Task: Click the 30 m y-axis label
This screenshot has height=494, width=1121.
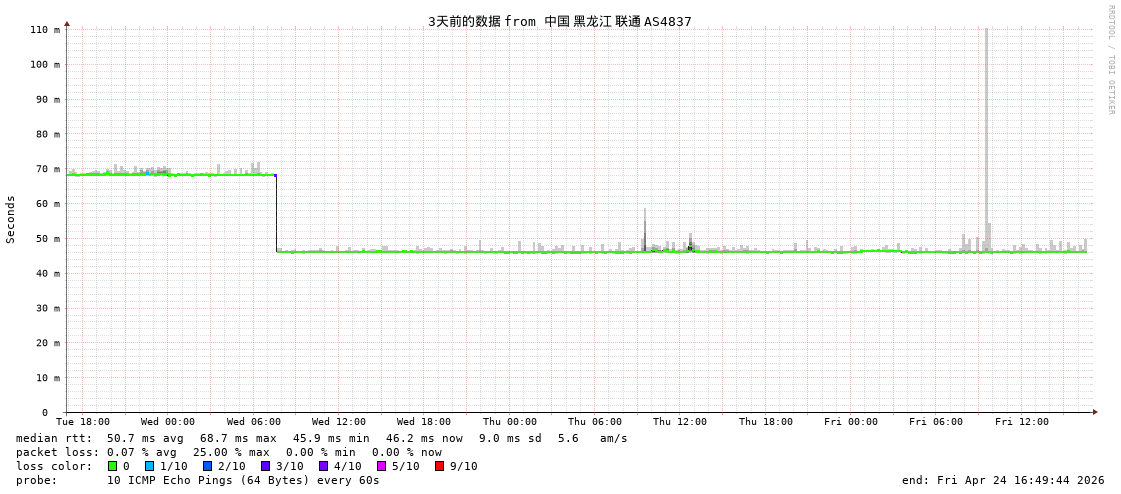Action: tap(47, 308)
